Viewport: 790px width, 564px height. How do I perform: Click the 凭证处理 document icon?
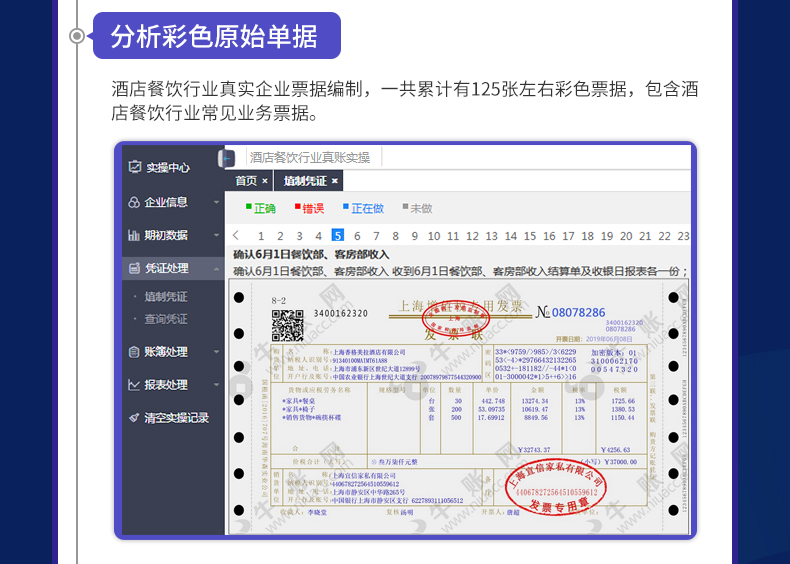point(134,268)
